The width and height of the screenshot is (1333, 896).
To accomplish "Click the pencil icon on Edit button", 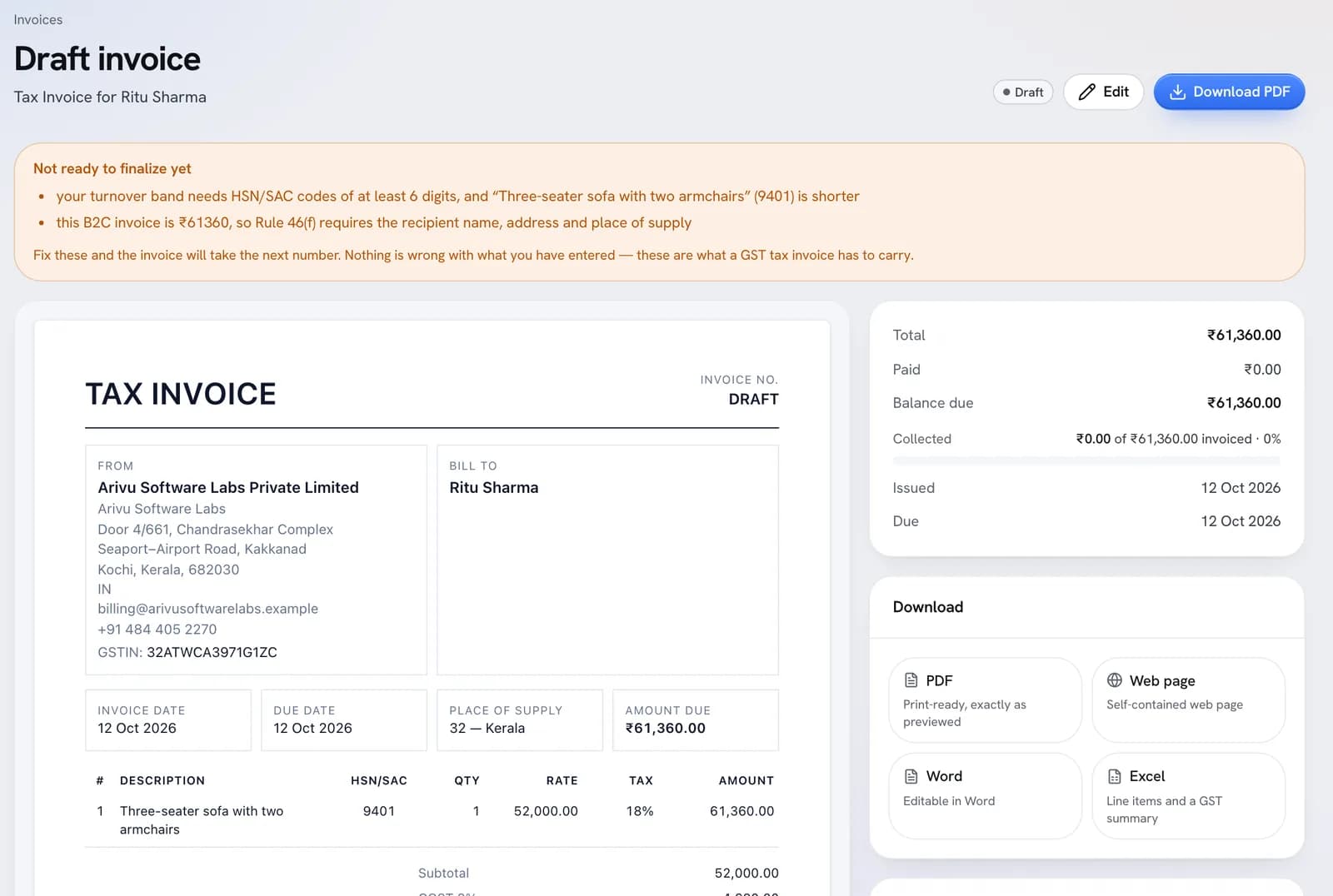I will [1086, 92].
